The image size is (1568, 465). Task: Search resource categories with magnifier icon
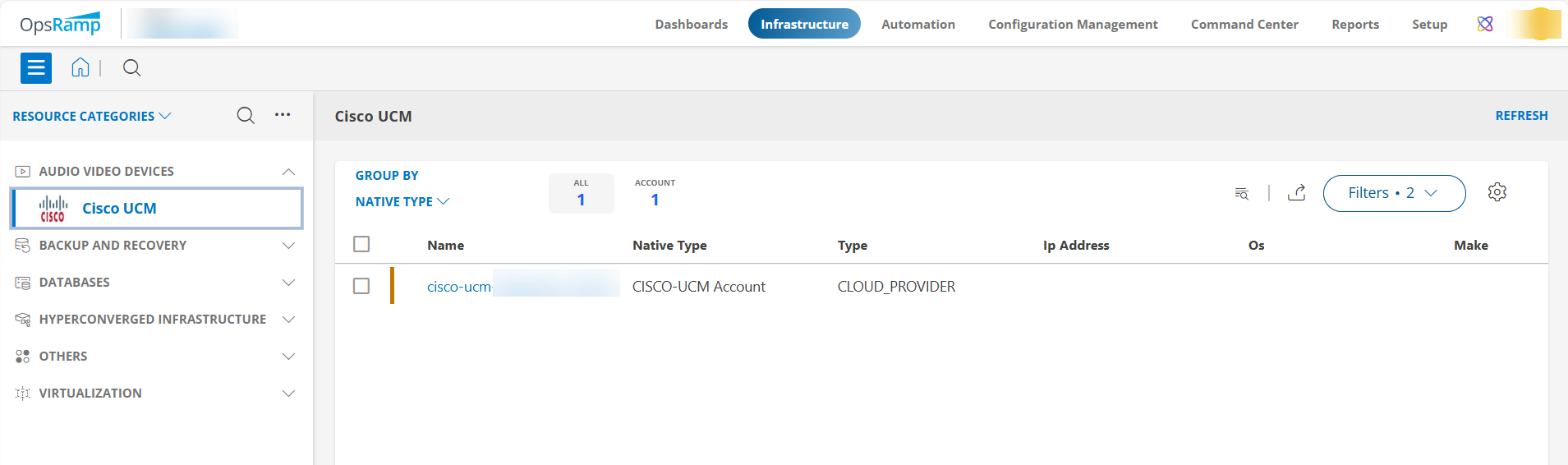click(x=246, y=116)
